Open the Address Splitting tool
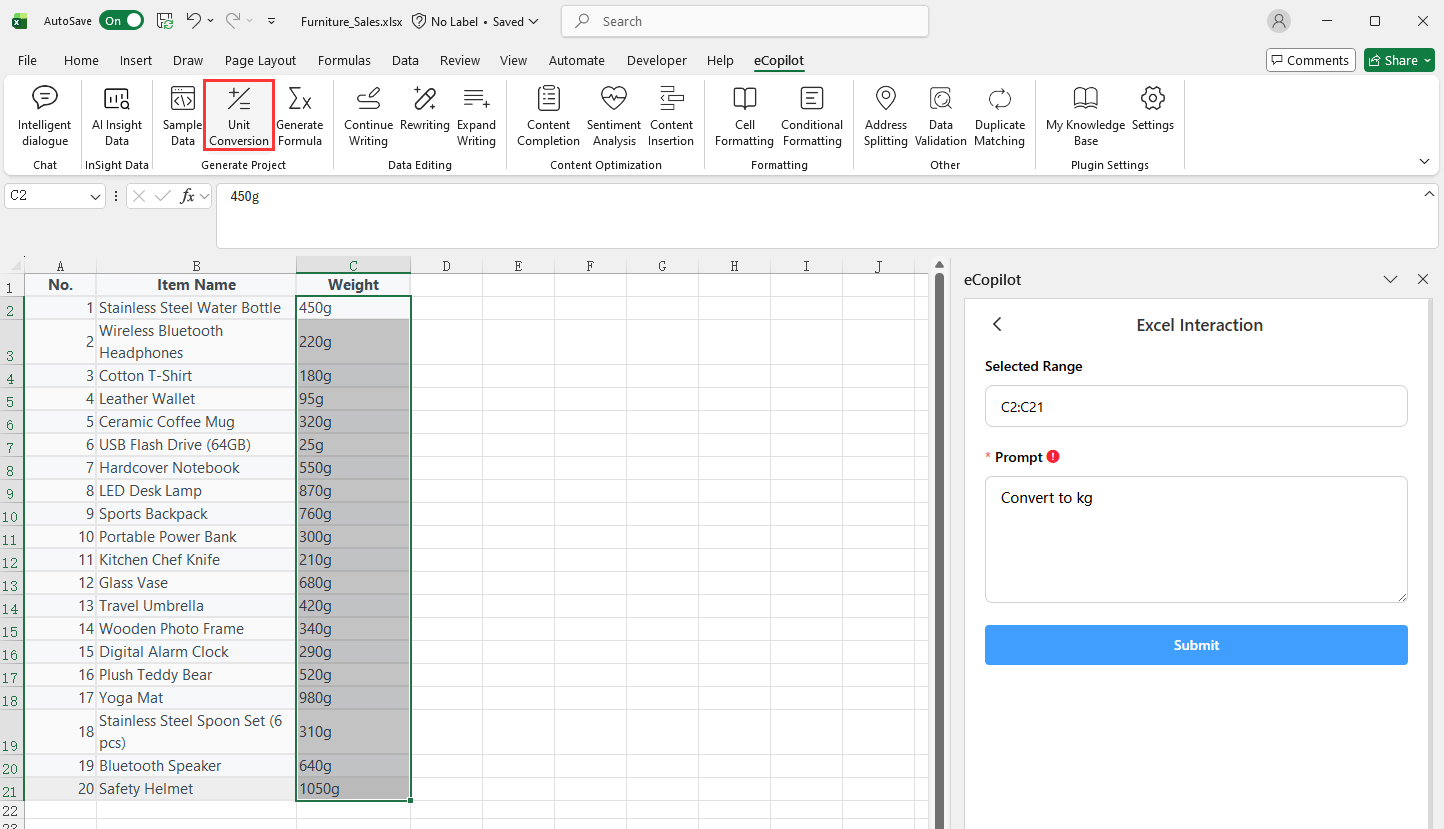 point(885,116)
